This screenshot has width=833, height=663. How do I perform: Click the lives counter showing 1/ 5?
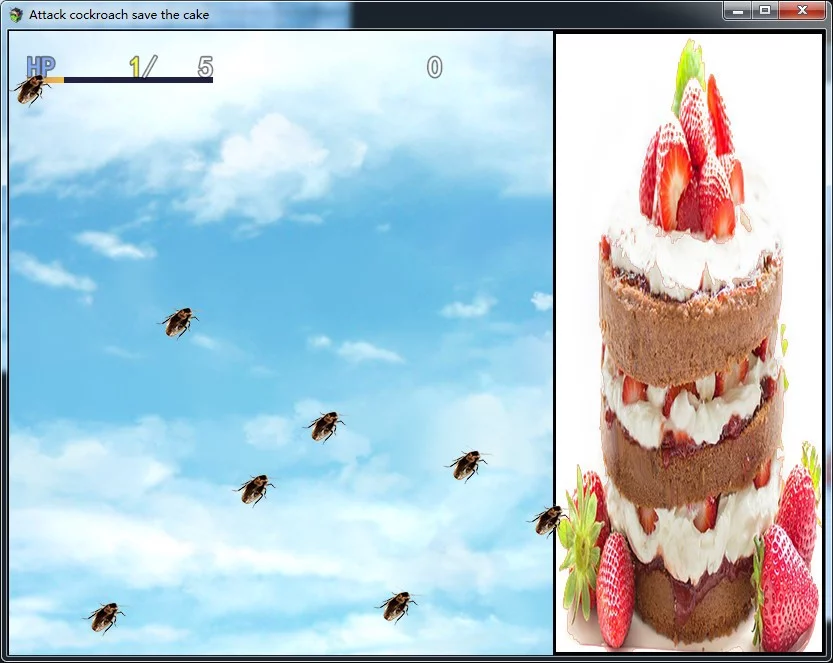[171, 67]
